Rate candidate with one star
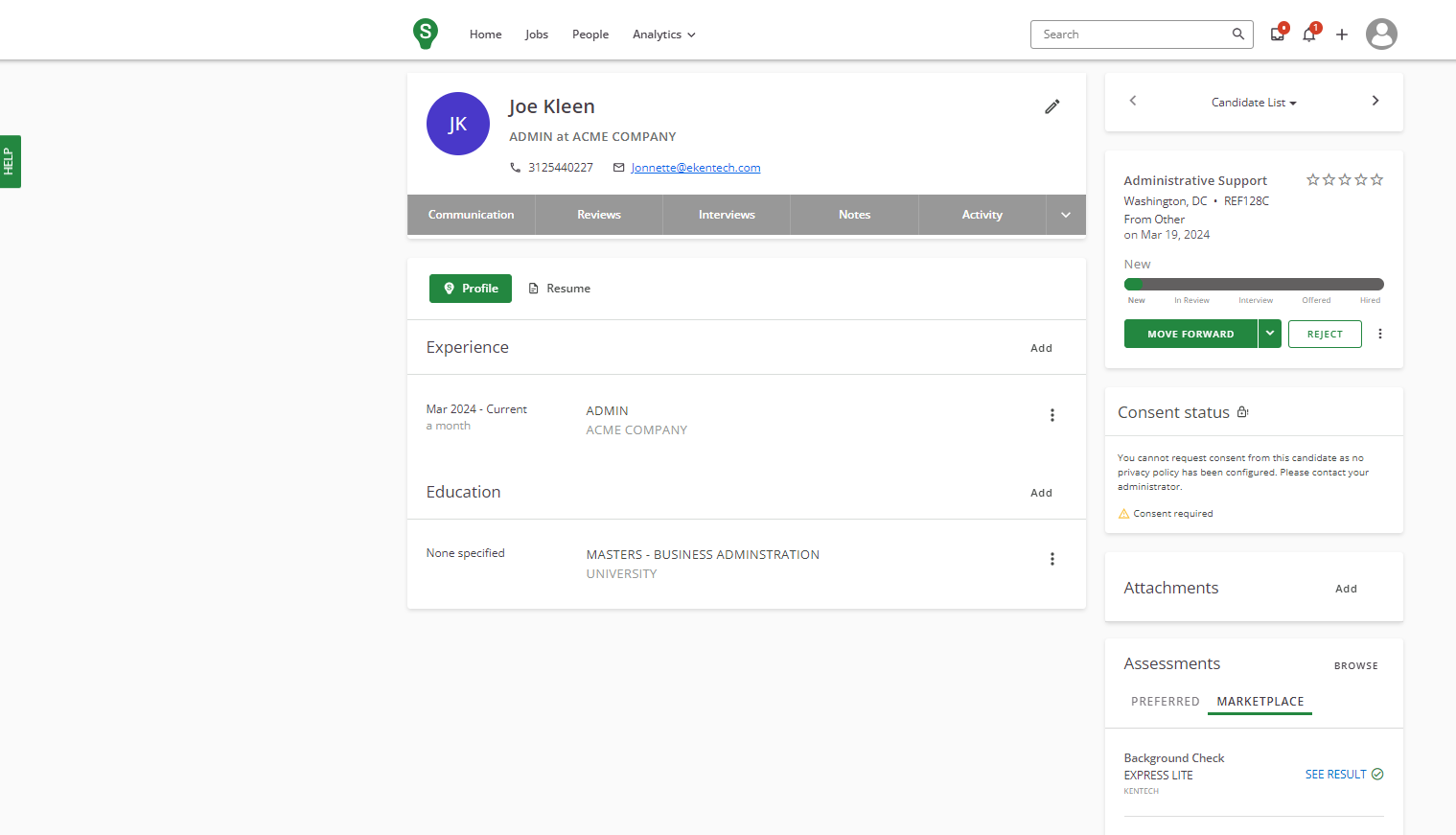Image resolution: width=1456 pixels, height=835 pixels. [1313, 179]
